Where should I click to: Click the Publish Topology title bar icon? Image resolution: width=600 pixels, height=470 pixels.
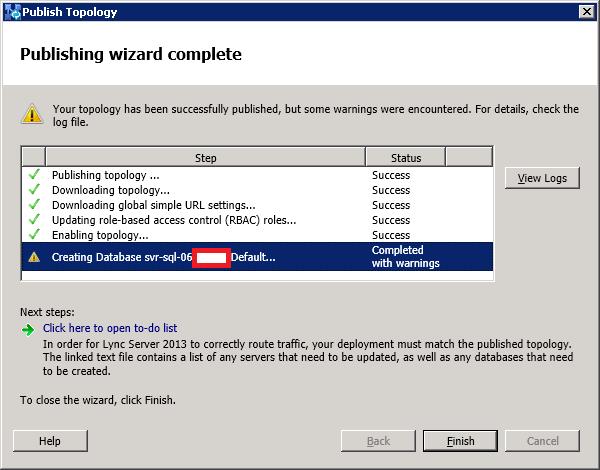click(x=12, y=12)
